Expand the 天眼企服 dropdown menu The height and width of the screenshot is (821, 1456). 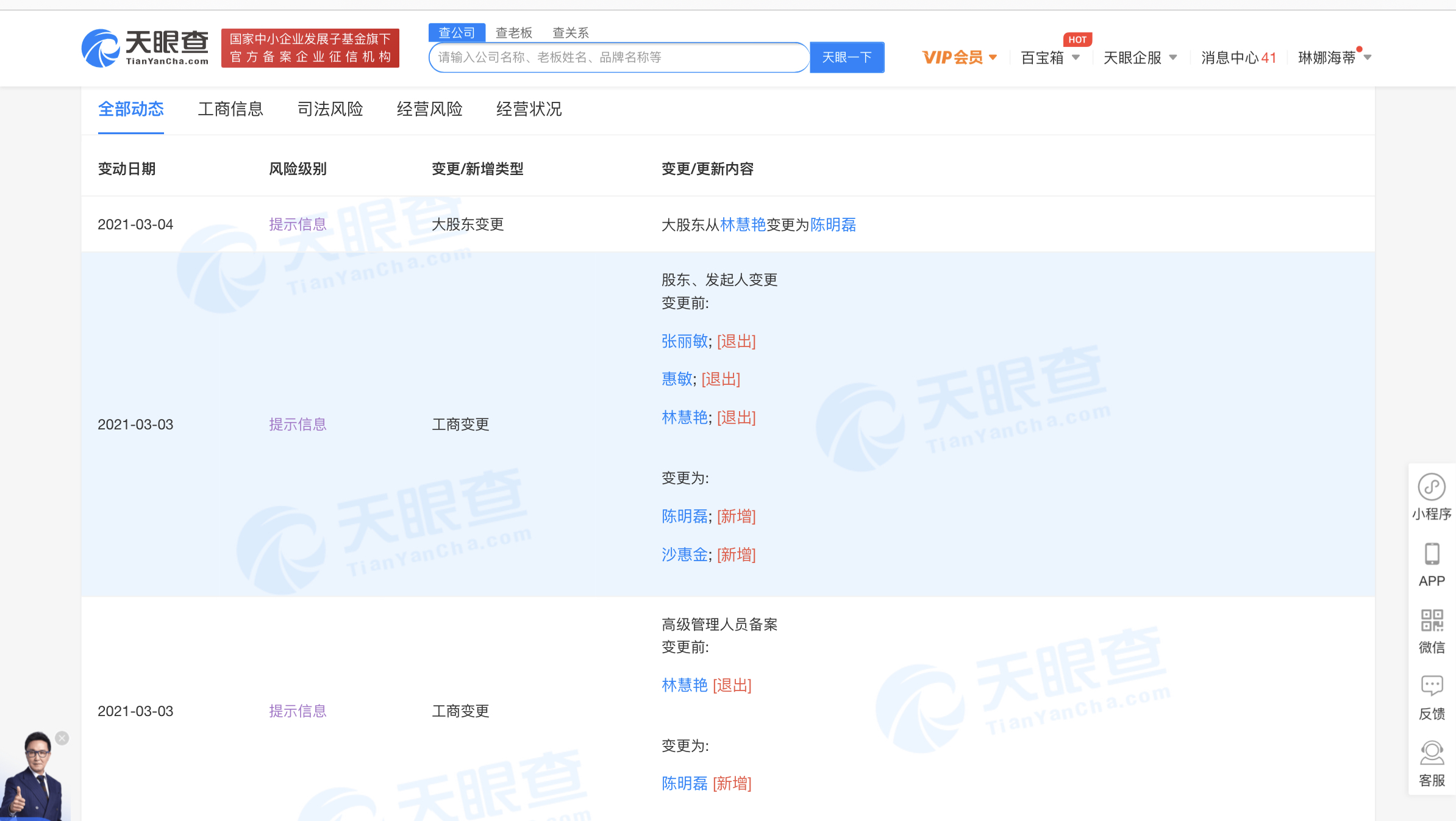1140,57
